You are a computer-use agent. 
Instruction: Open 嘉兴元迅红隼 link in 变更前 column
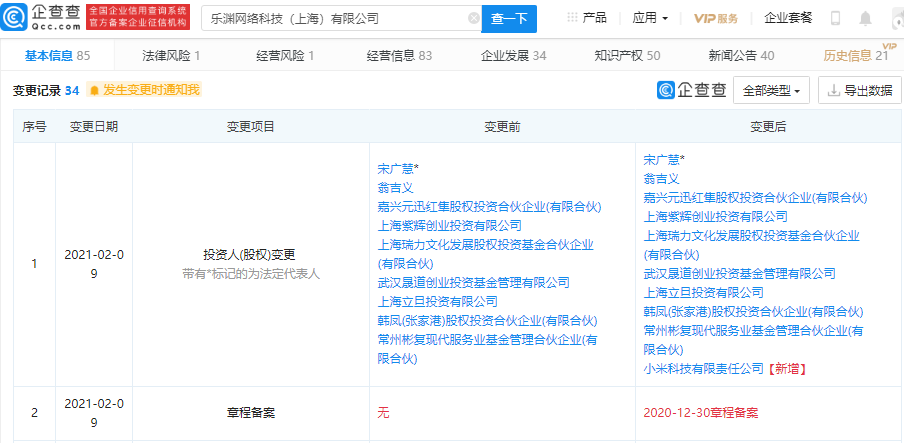point(489,207)
